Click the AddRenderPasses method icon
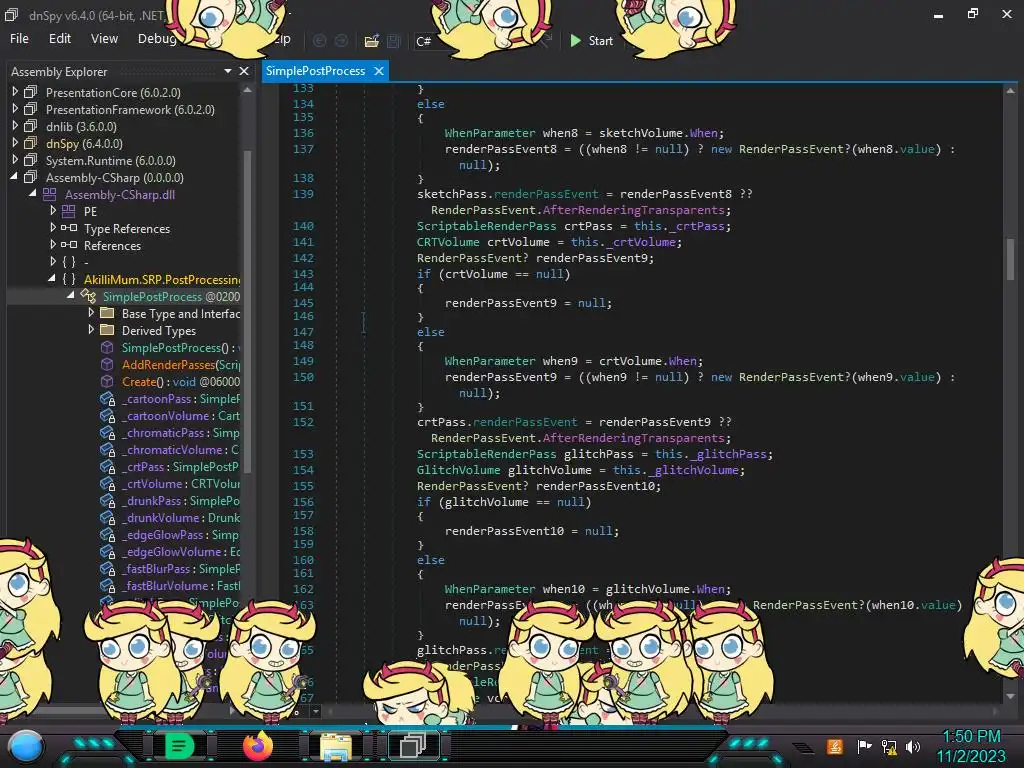 107,364
